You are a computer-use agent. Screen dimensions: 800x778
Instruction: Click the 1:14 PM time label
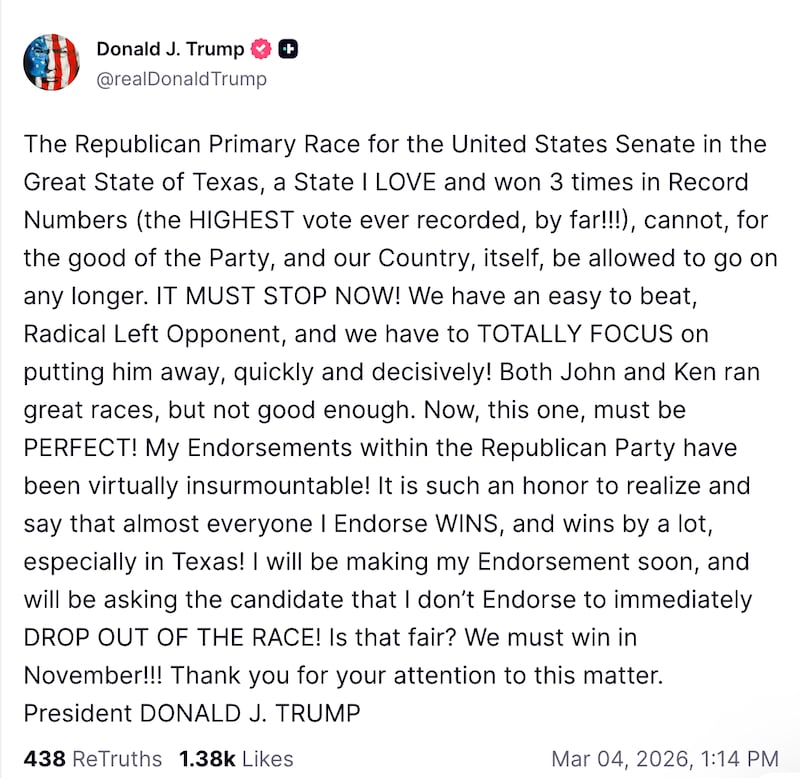(x=738, y=759)
